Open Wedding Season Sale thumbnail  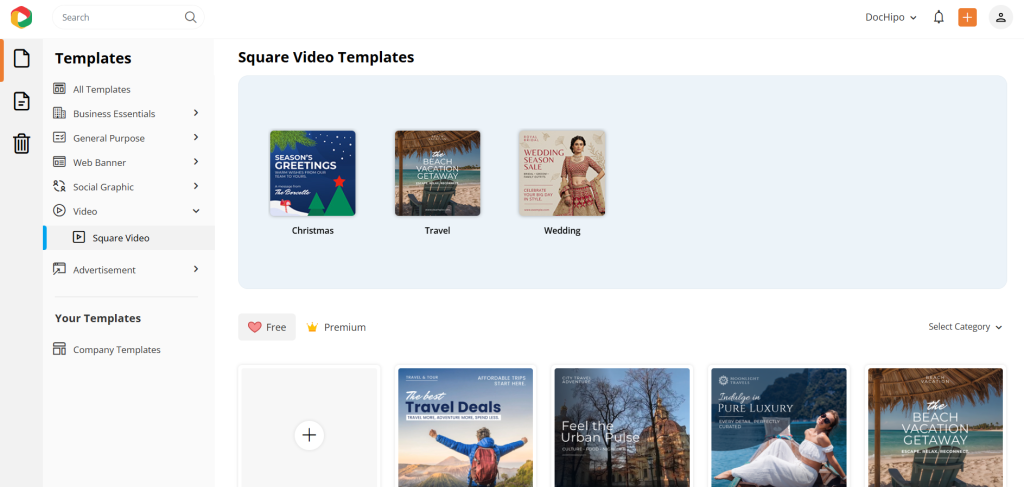(x=562, y=173)
